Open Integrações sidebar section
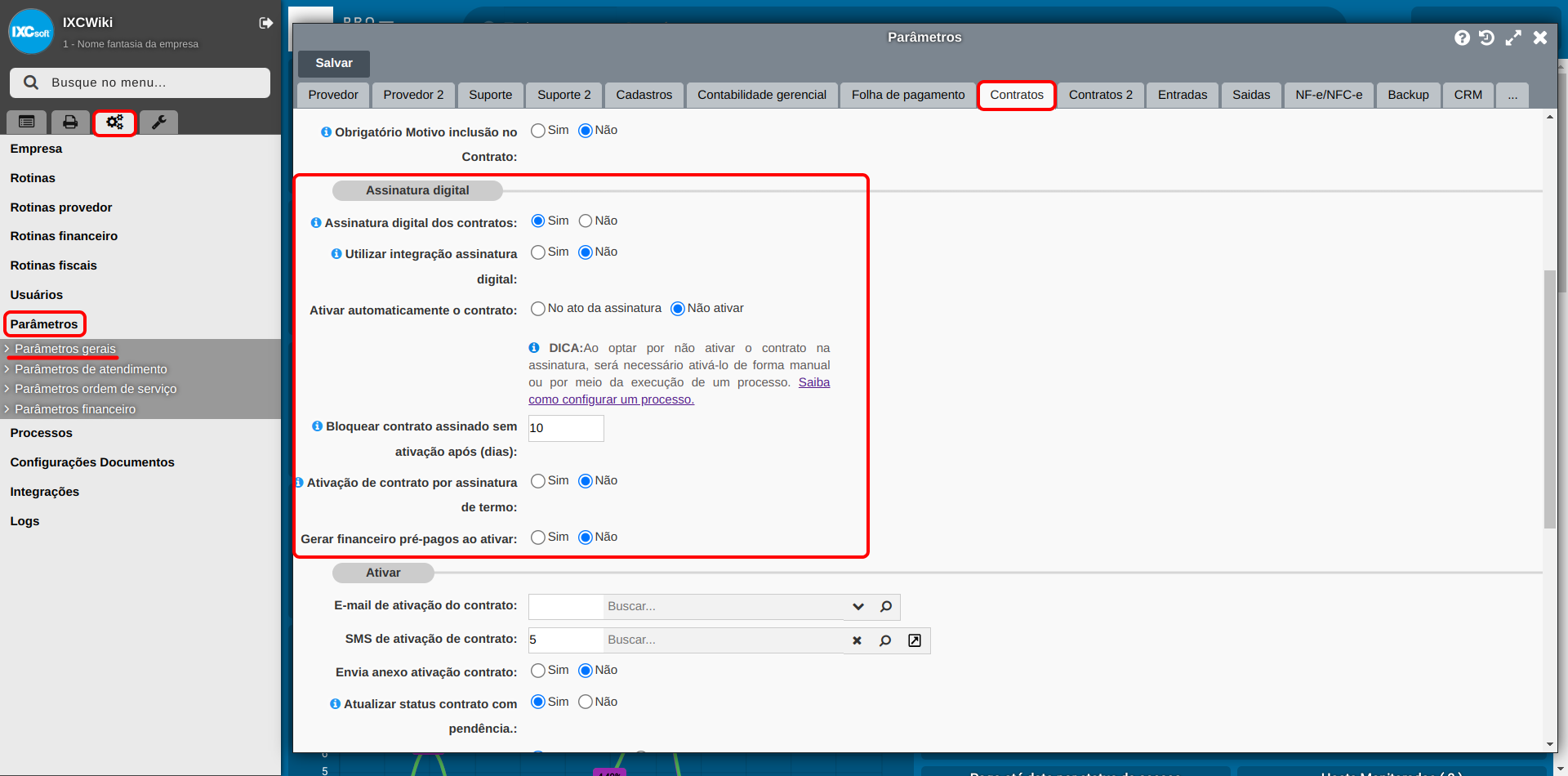Screen dimensions: 1568x776 click(x=45, y=492)
